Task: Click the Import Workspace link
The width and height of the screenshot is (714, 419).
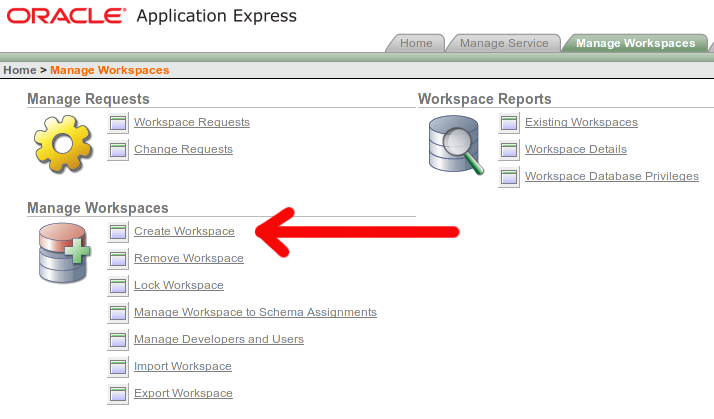Action: coord(183,366)
